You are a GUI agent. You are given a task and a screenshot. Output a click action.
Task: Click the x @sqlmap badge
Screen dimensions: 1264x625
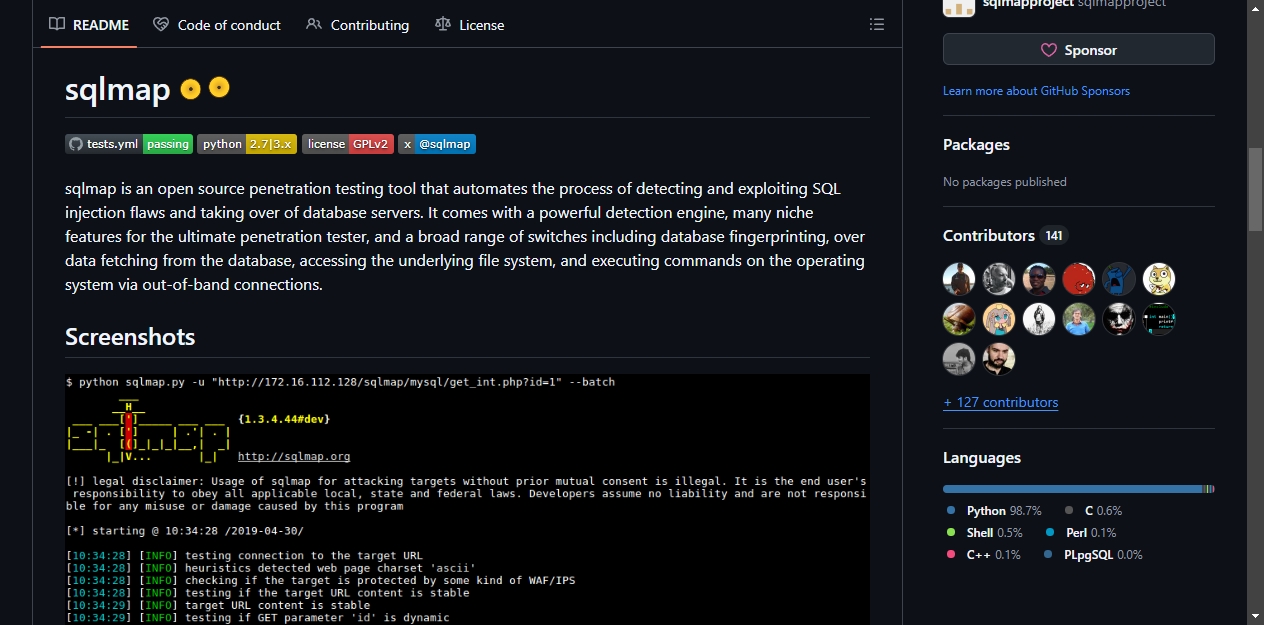(437, 144)
